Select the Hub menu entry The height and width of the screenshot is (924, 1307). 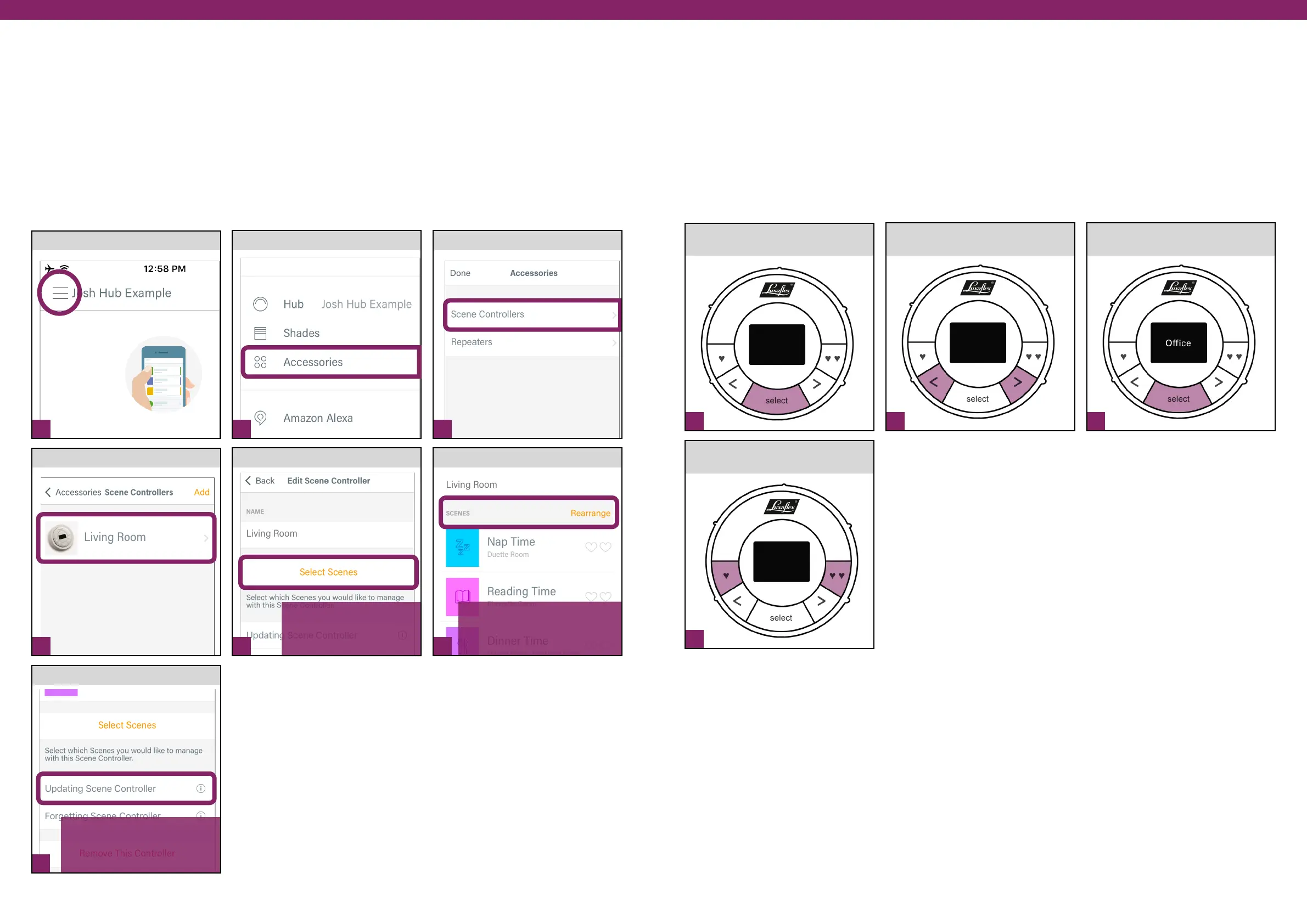[x=293, y=304]
